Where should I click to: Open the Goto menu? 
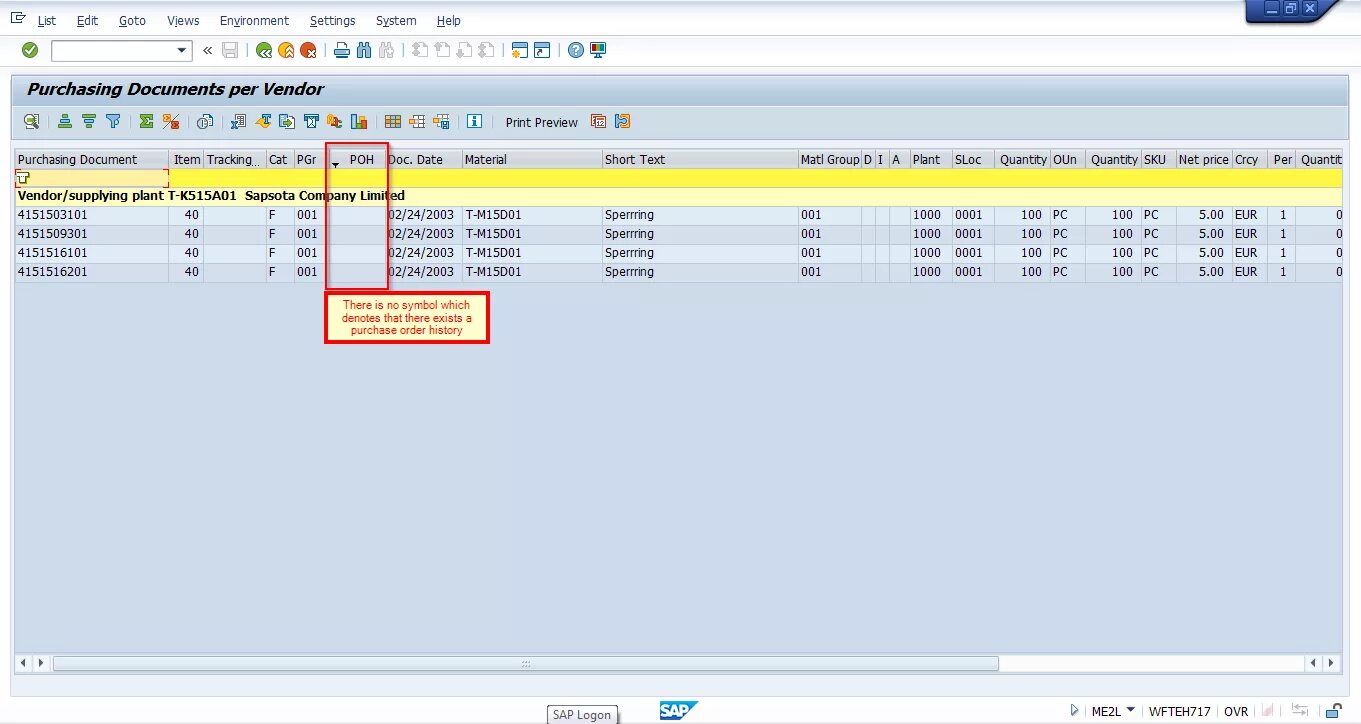point(132,20)
